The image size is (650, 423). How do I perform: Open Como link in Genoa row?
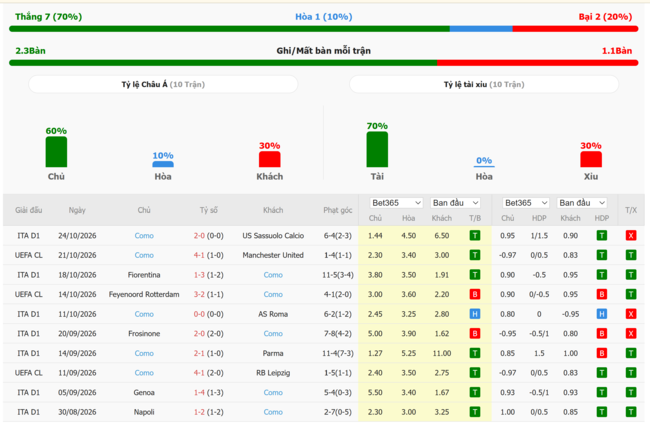click(x=273, y=392)
